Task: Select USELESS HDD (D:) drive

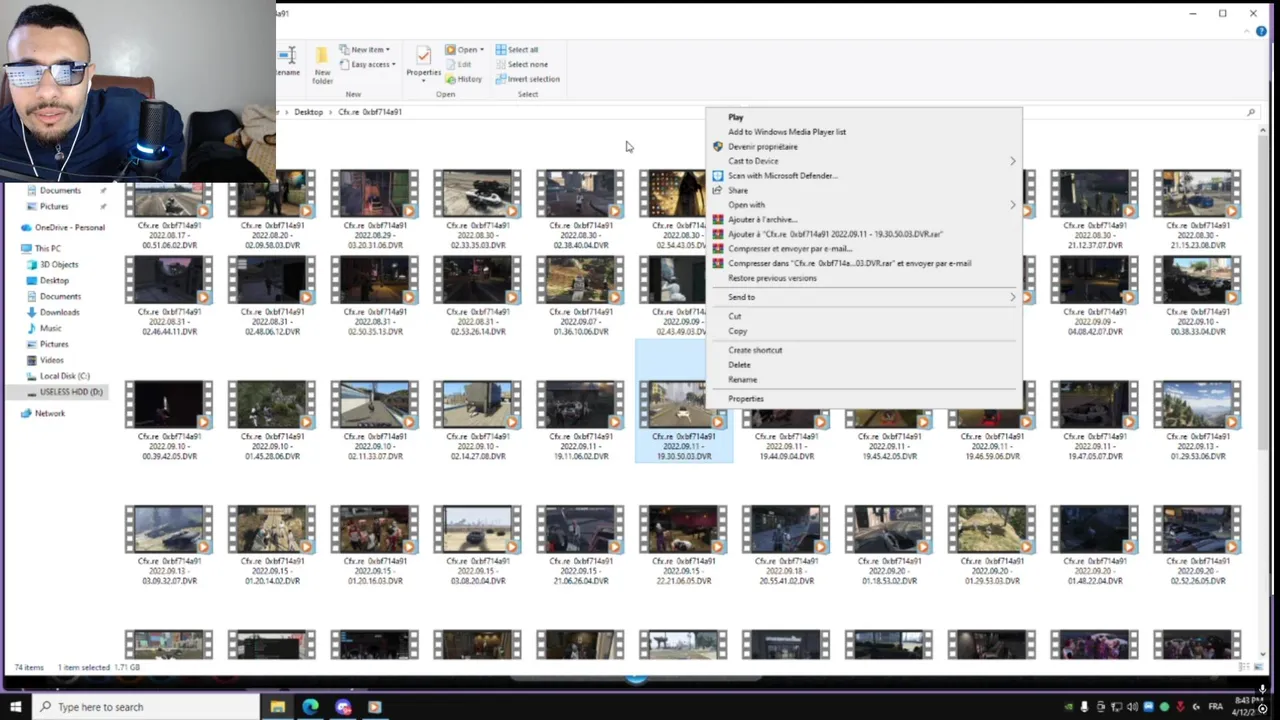Action: click(65, 392)
